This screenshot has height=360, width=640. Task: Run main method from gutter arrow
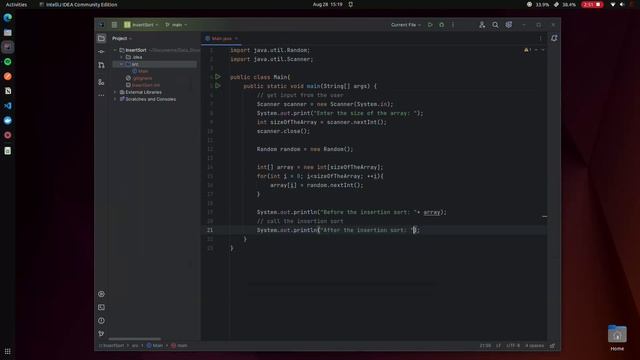point(218,86)
